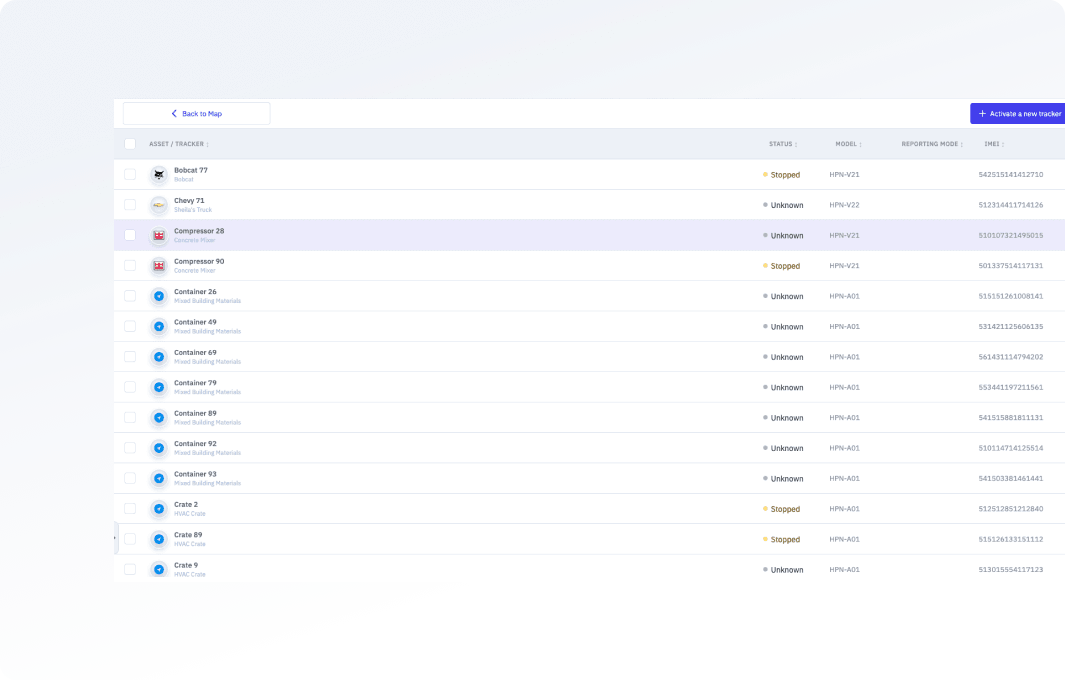Click Unknown status for Chevy 71
The height and width of the screenshot is (680, 1065).
click(783, 205)
